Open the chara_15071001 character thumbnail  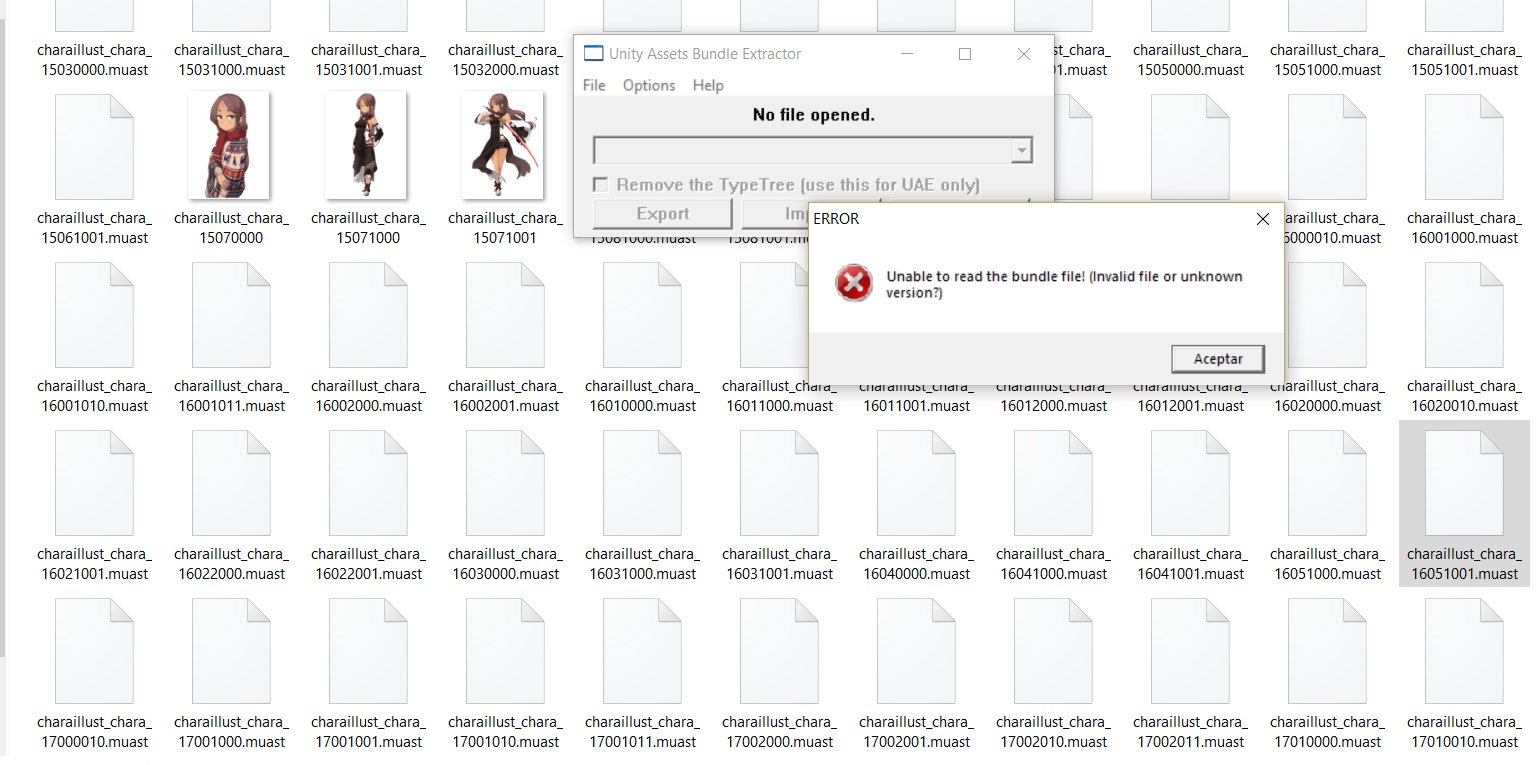point(504,145)
